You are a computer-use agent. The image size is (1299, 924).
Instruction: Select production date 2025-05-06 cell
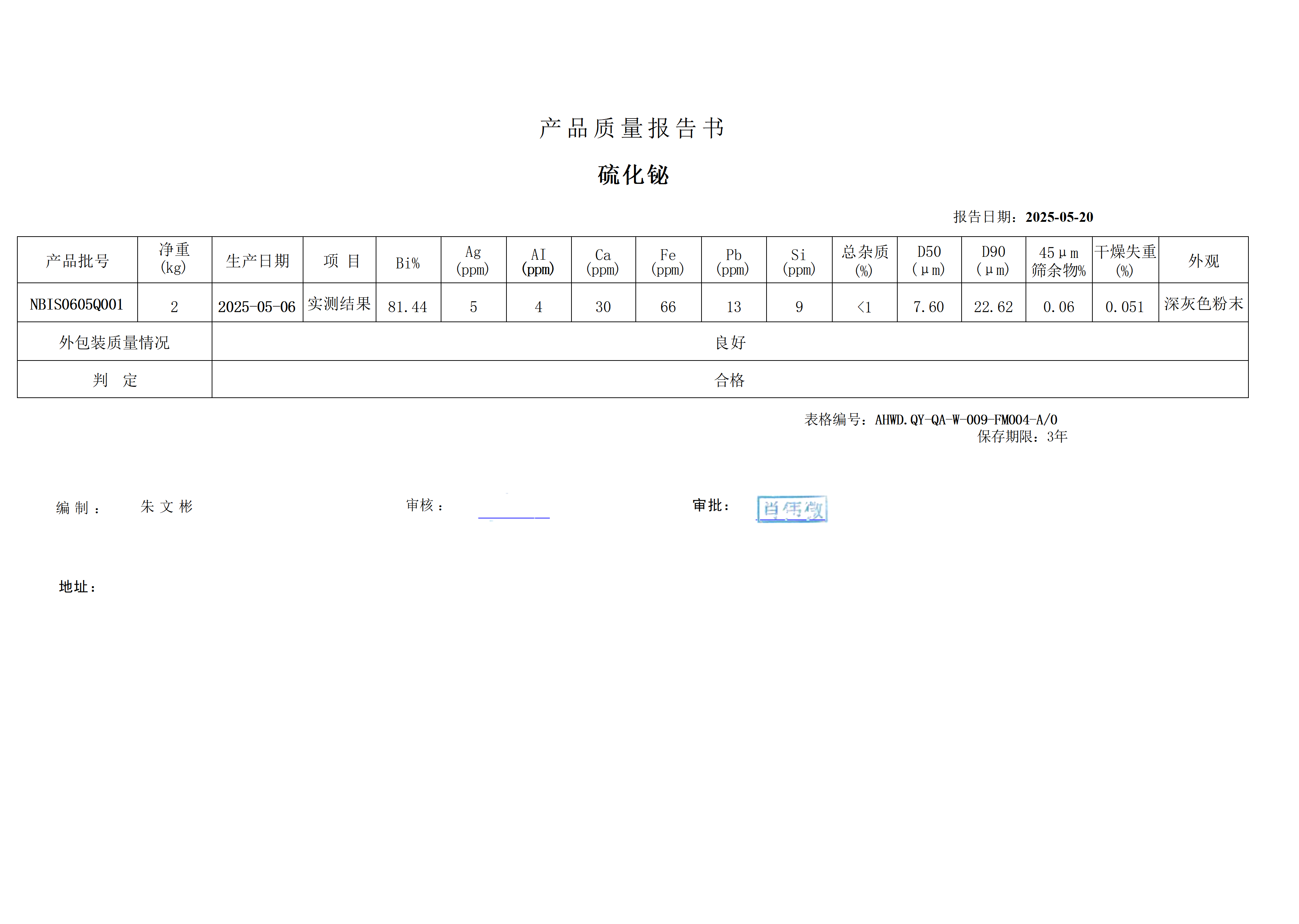(256, 307)
